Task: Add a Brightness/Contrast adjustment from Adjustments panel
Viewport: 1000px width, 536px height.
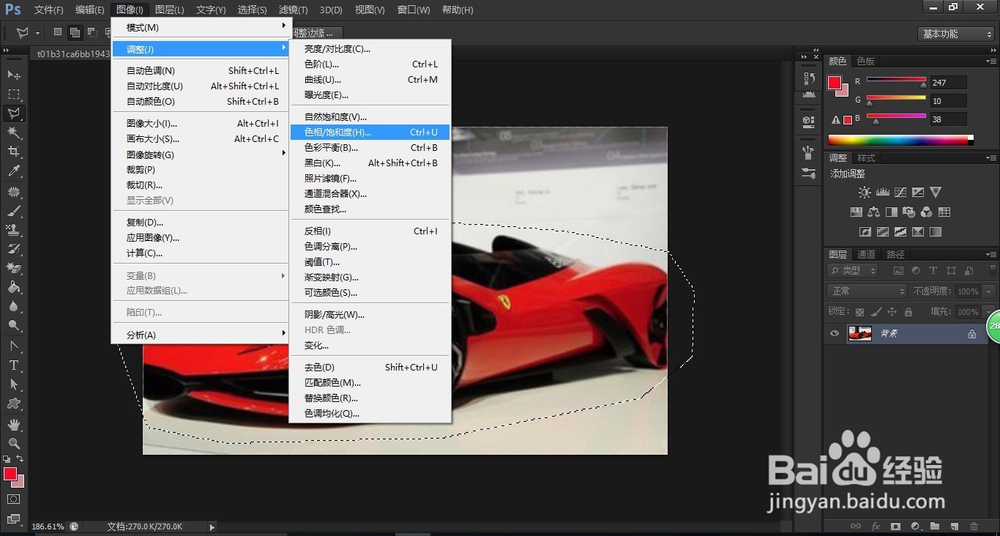Action: click(864, 192)
